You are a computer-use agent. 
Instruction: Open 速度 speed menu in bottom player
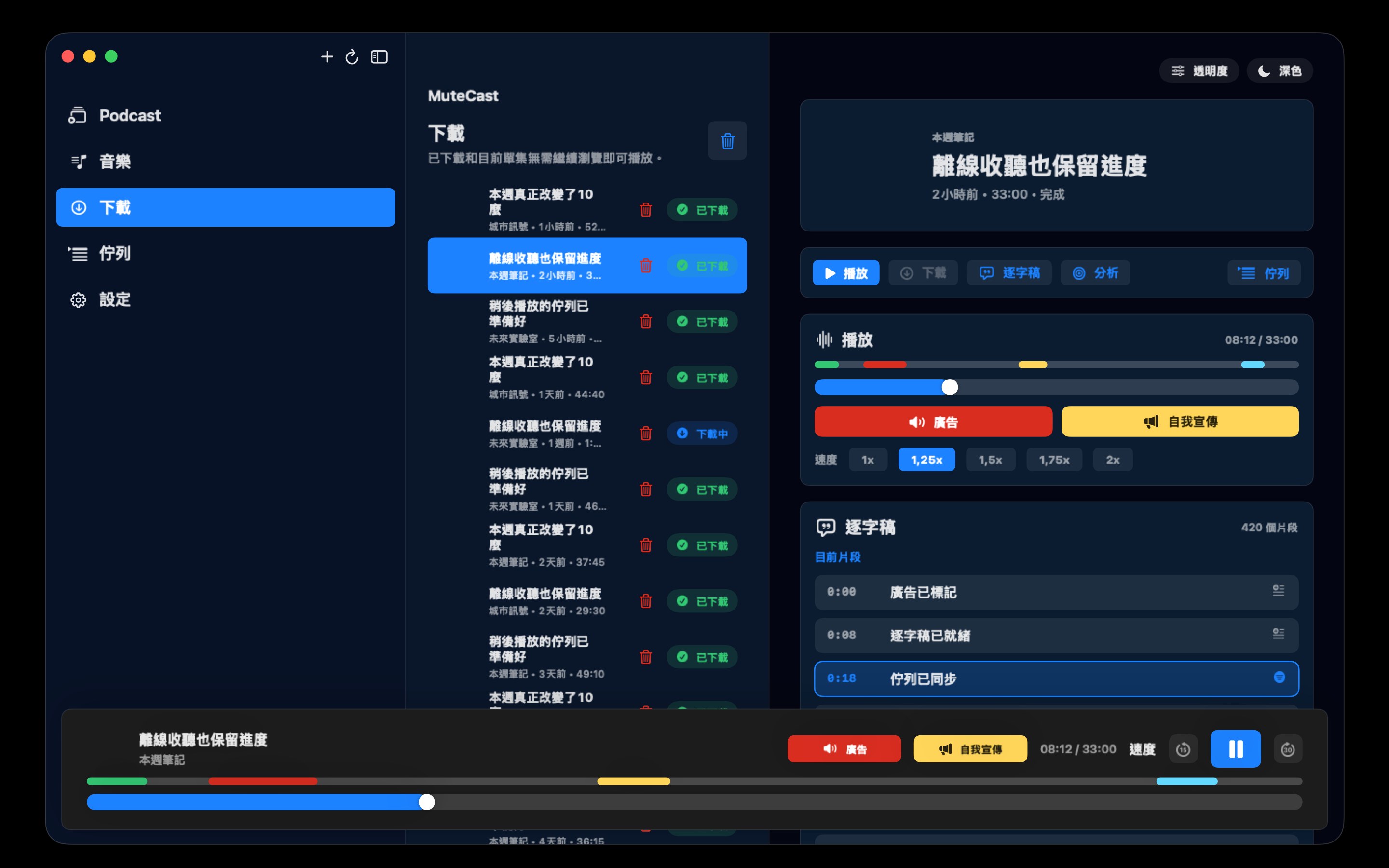[1142, 749]
